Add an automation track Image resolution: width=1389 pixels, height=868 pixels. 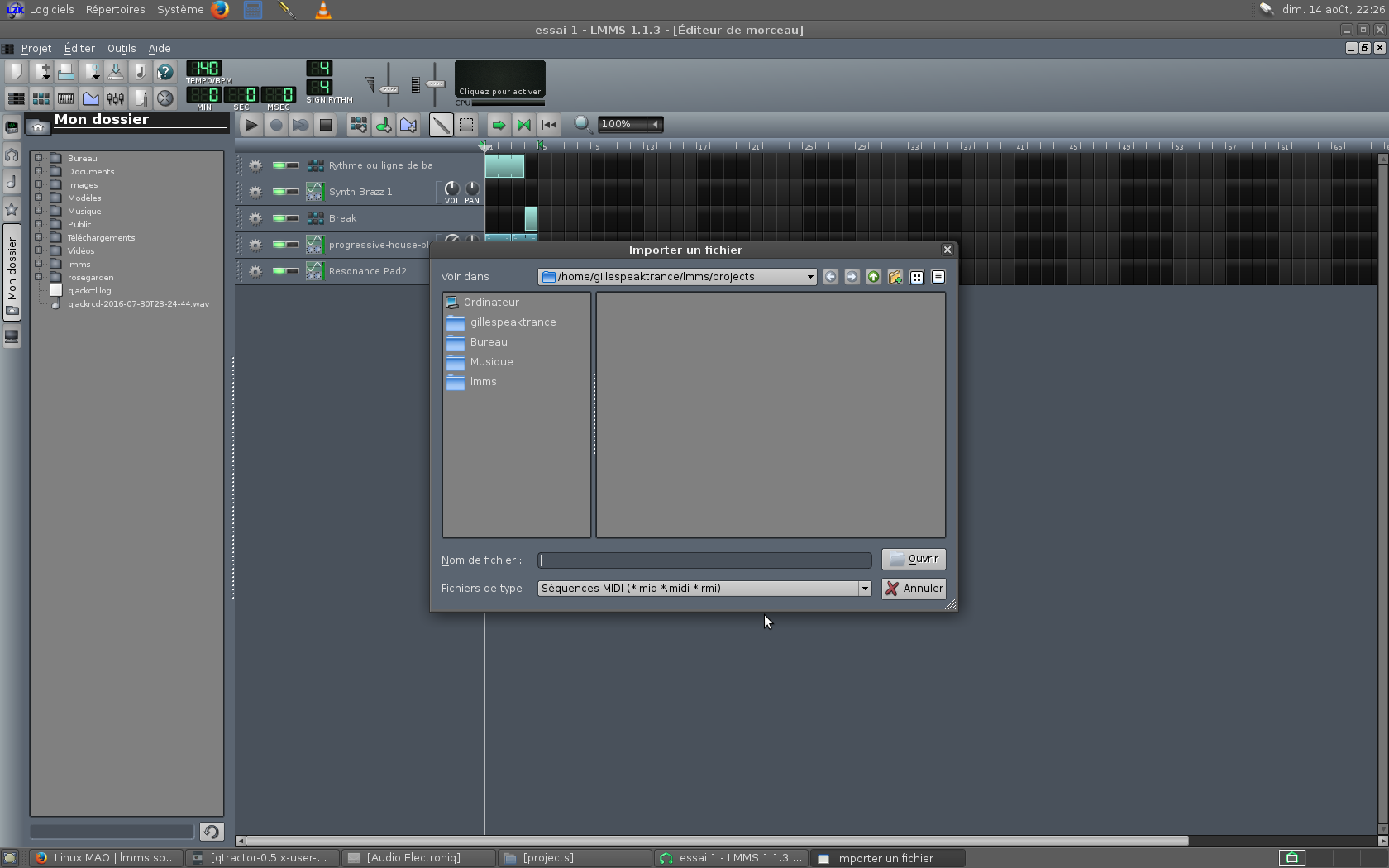coord(408,125)
